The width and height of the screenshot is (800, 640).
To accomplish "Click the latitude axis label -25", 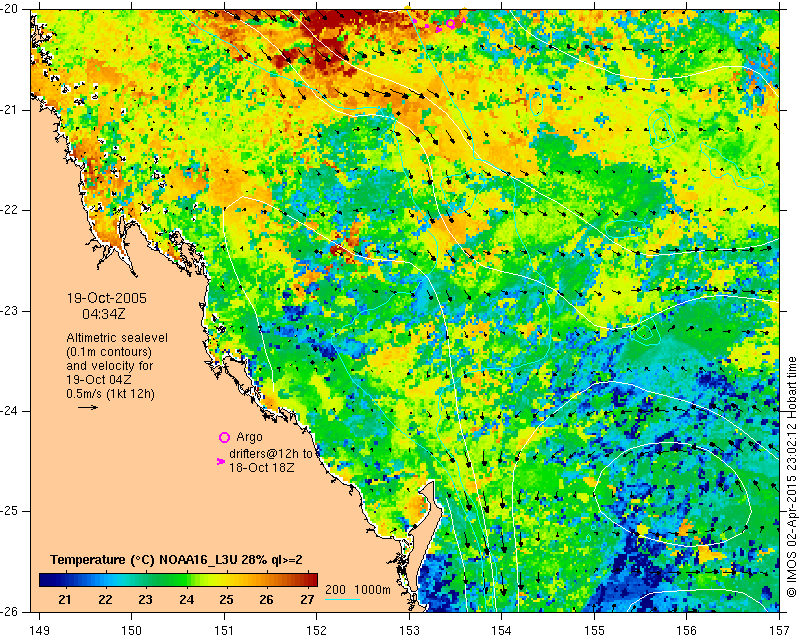I will click(10, 511).
